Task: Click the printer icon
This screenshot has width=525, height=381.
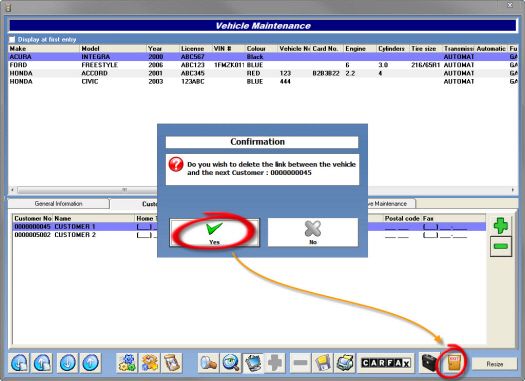Action: [x=345, y=363]
